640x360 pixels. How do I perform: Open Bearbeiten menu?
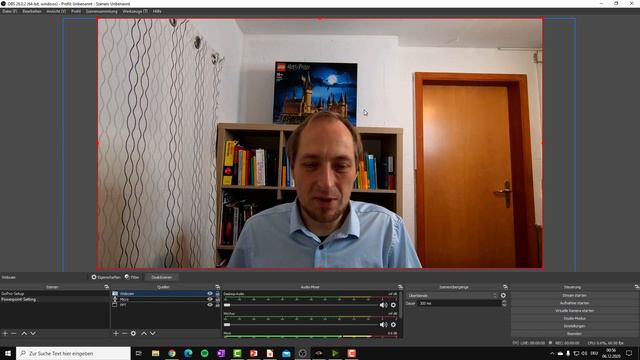[x=32, y=11]
